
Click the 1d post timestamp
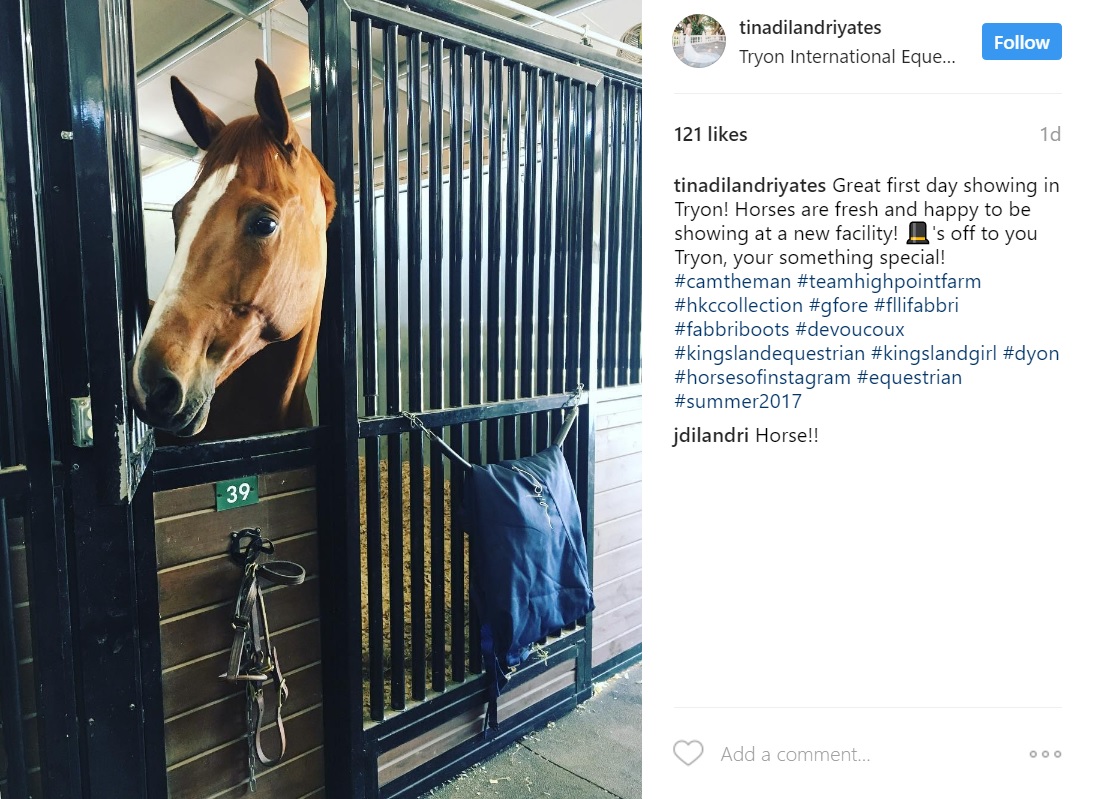[1050, 134]
